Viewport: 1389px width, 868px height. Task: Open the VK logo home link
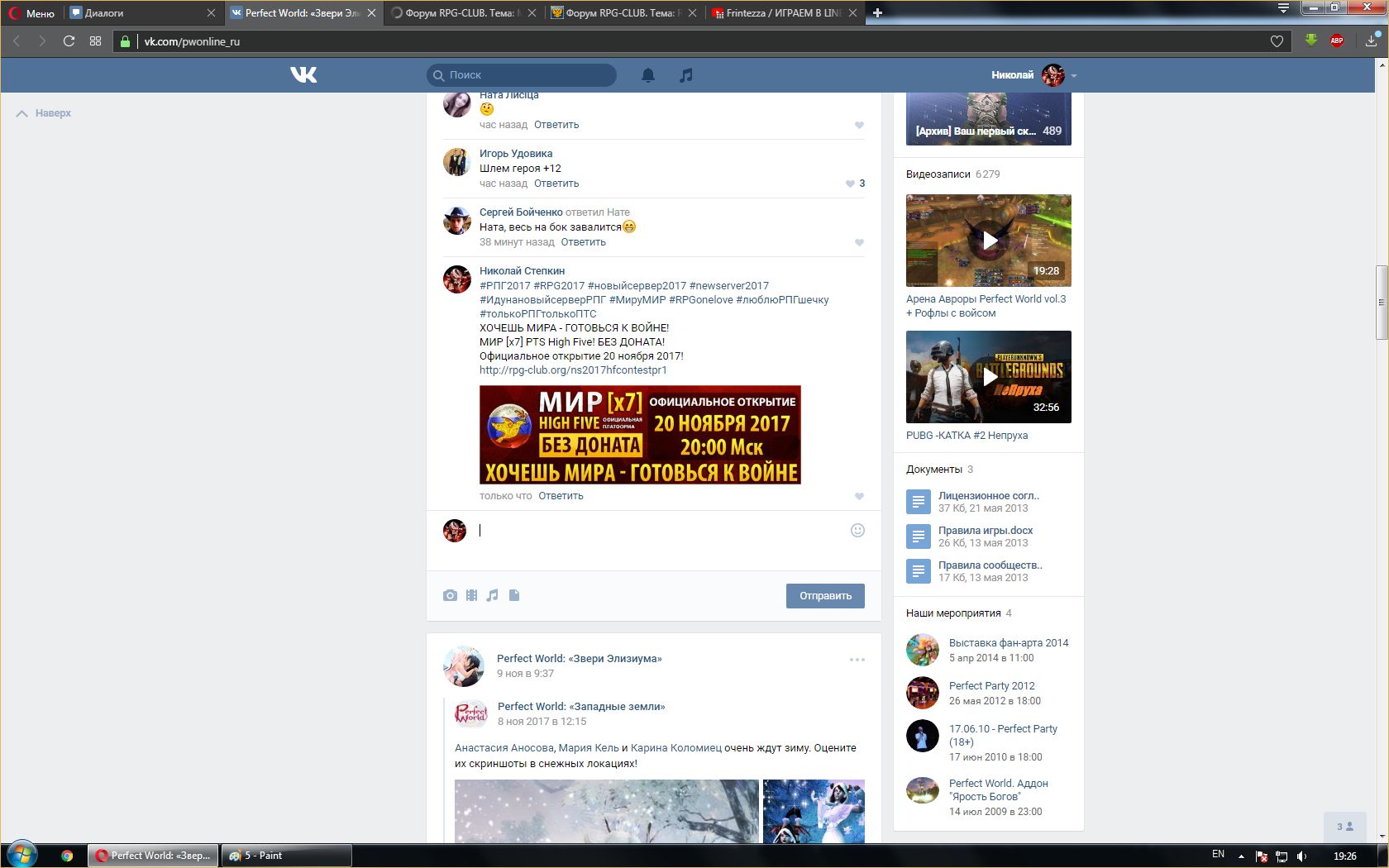[303, 75]
